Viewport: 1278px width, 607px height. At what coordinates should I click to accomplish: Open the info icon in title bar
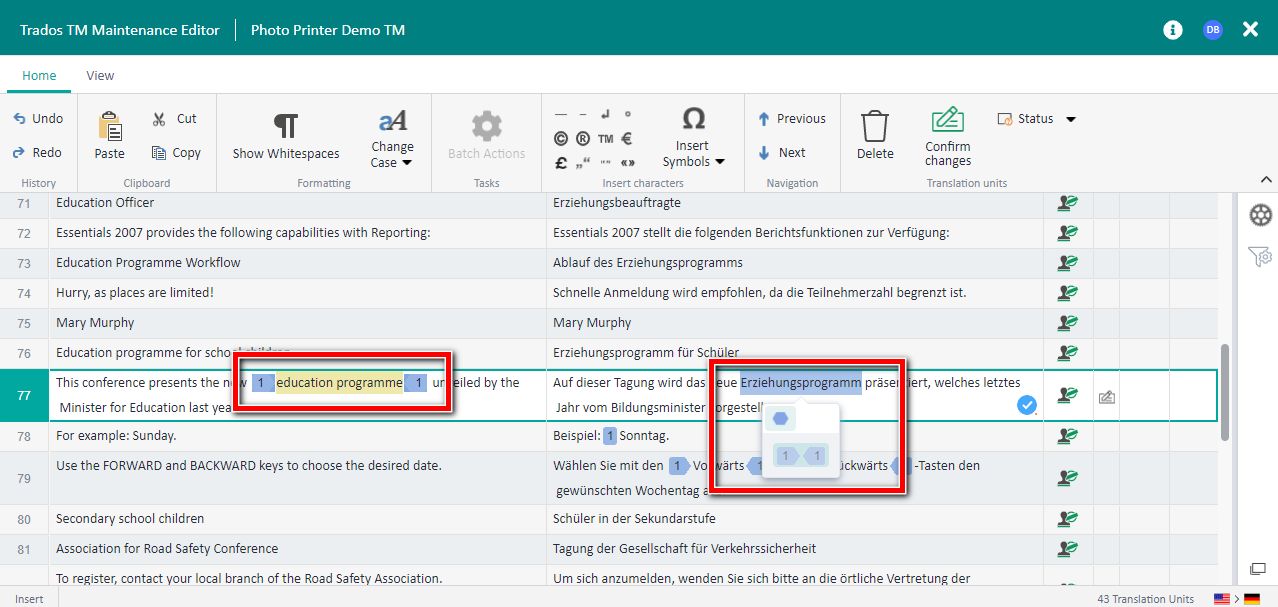tap(1173, 30)
